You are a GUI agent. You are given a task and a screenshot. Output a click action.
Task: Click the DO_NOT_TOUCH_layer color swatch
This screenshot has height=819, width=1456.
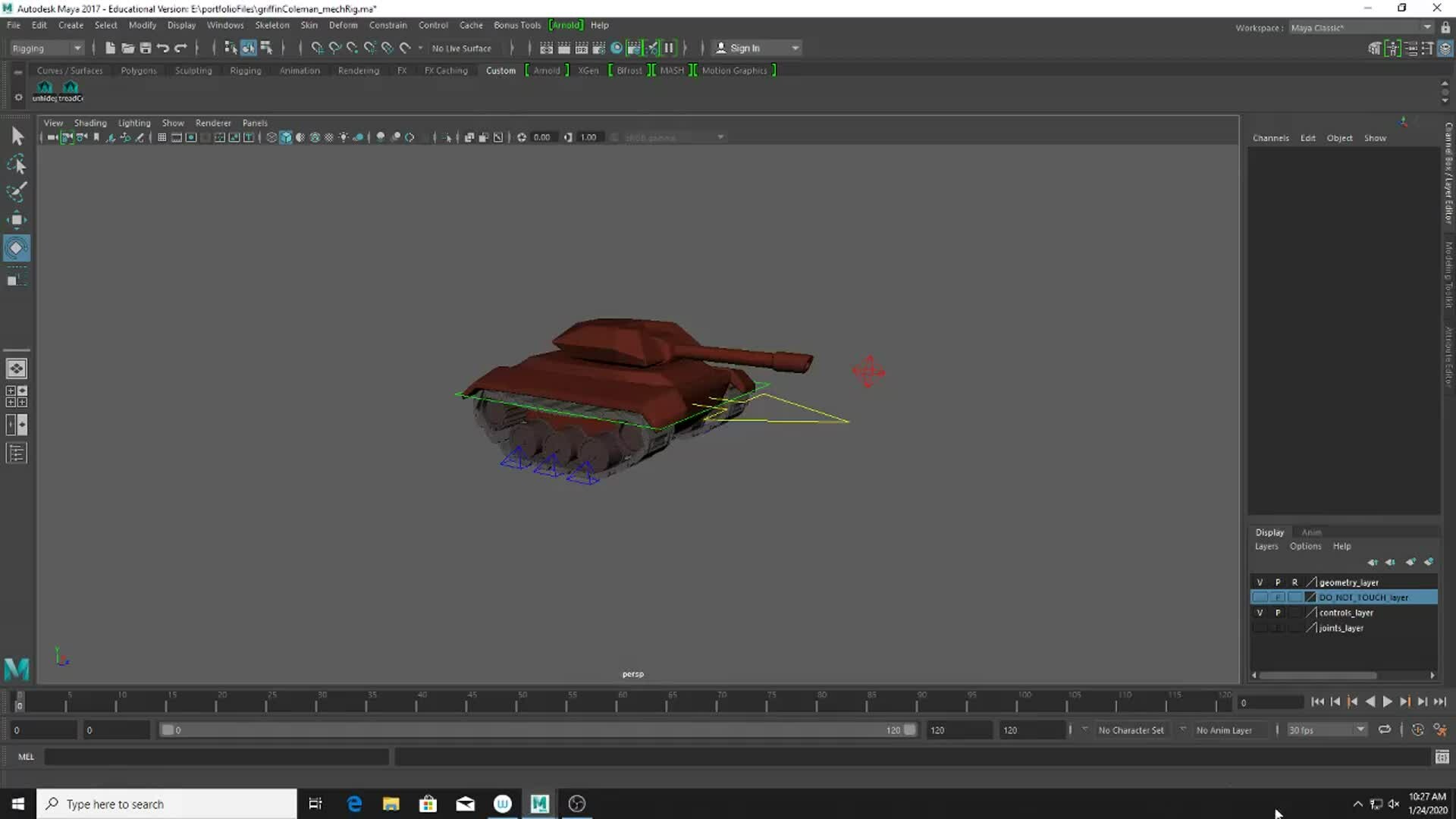click(1310, 598)
